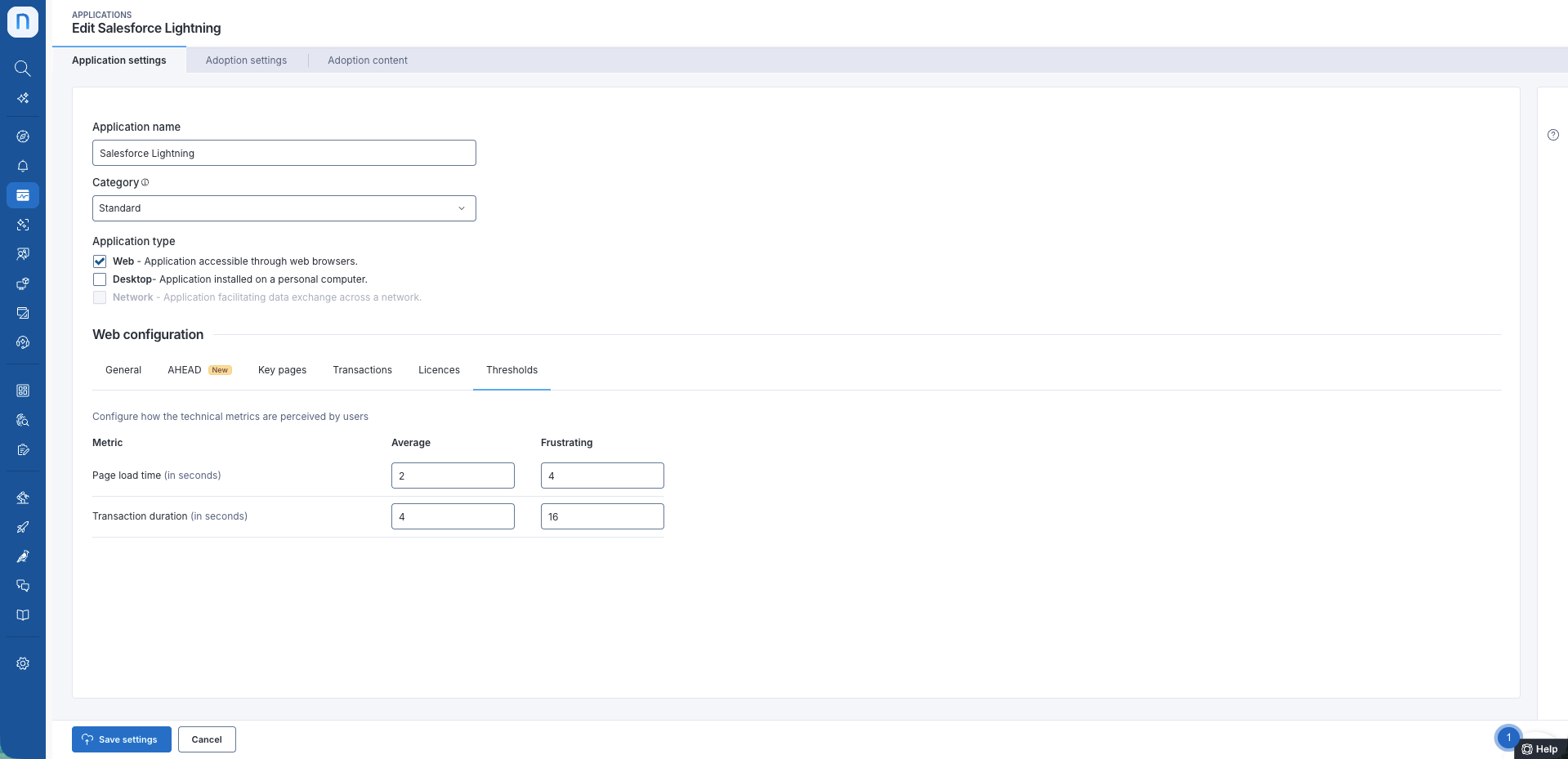Screen dimensions: 1568x759
Task: Select the Application settings tab
Action: tap(119, 60)
